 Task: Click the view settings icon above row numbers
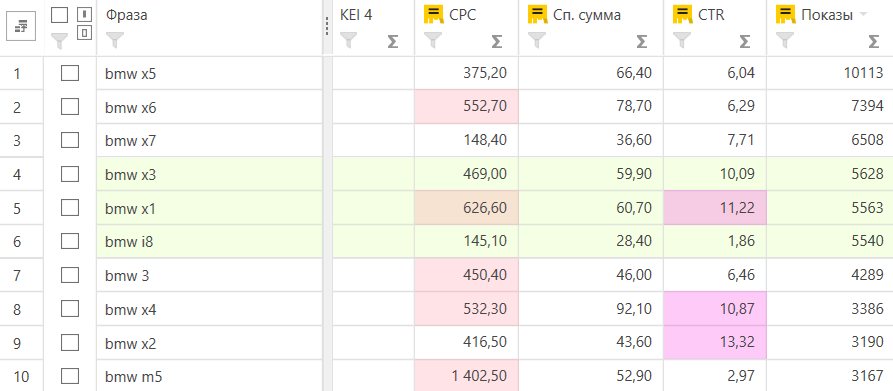point(21,26)
